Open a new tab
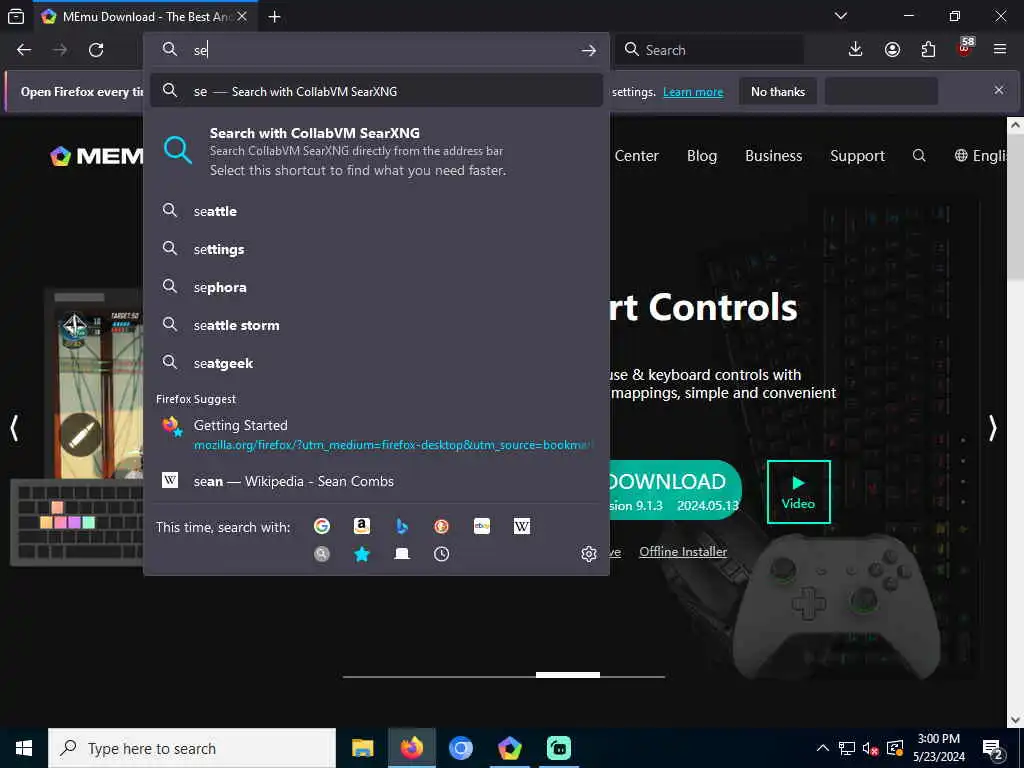 click(274, 17)
